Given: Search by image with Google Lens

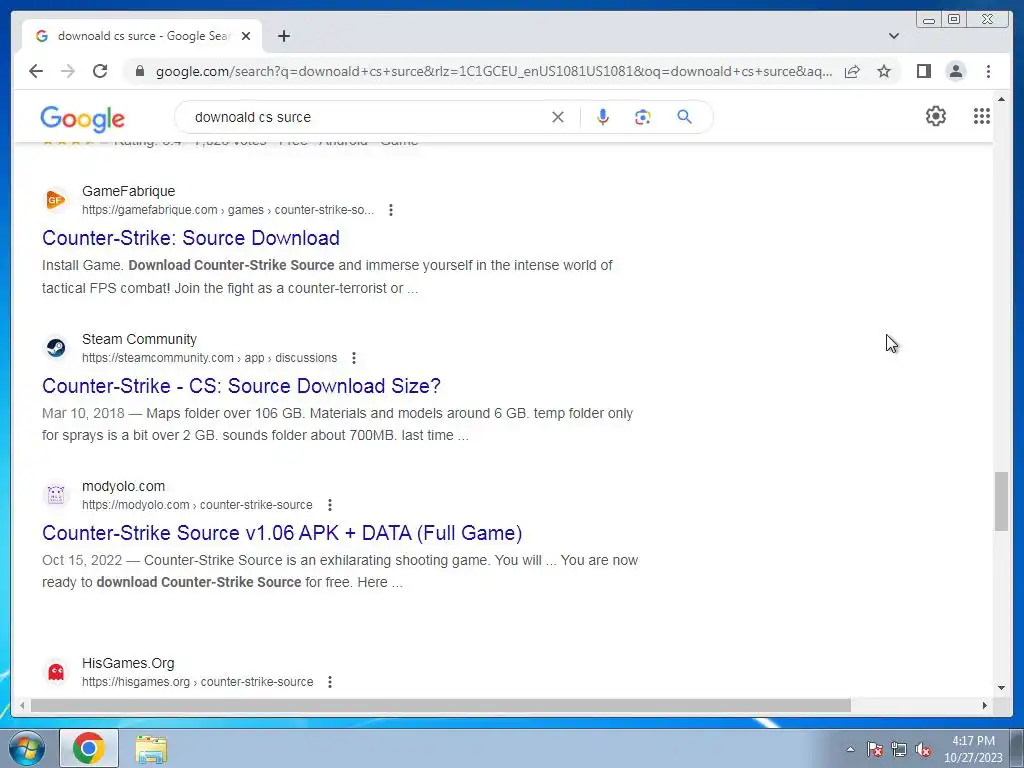Looking at the screenshot, I should click(643, 117).
